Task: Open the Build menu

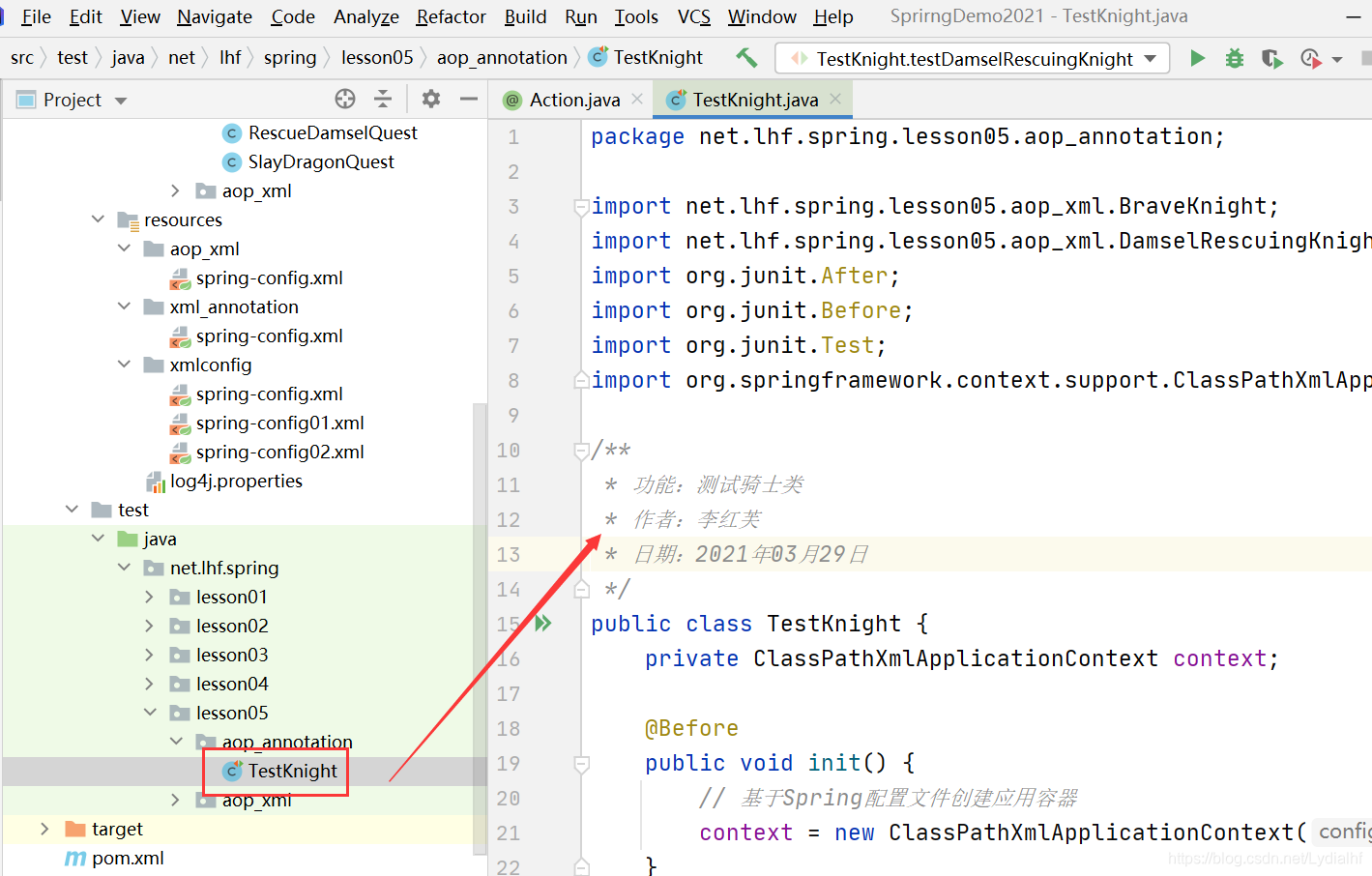Action: (x=525, y=16)
